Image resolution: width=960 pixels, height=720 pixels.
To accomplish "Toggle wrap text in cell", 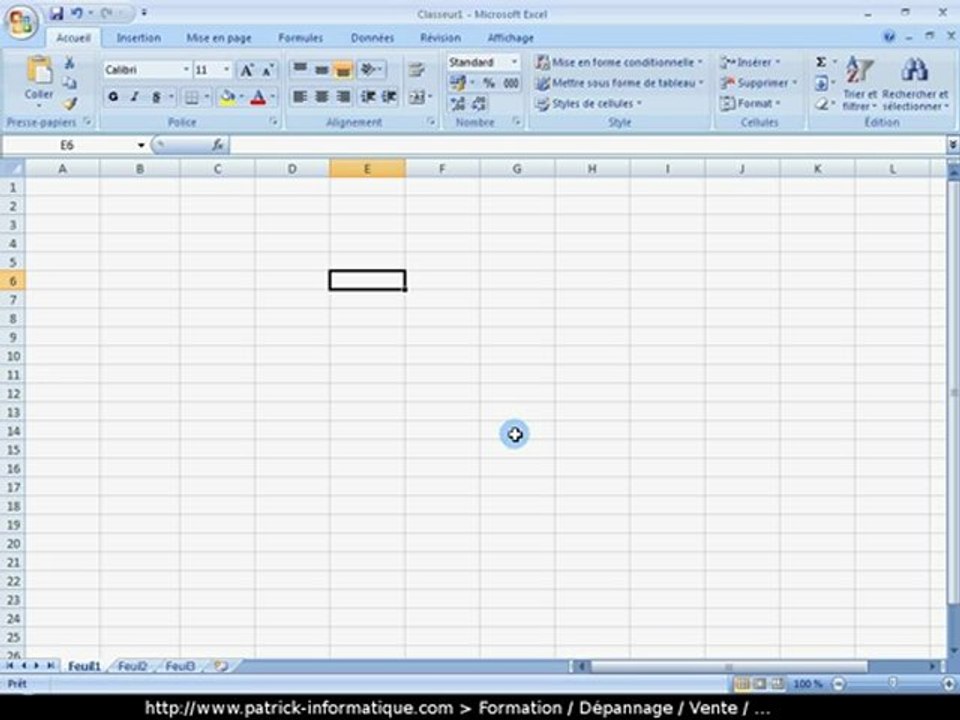I will click(x=416, y=70).
